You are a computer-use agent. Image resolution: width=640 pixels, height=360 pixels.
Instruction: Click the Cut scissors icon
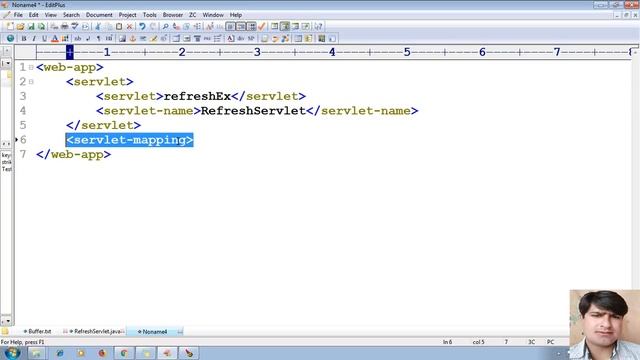tap(98, 26)
